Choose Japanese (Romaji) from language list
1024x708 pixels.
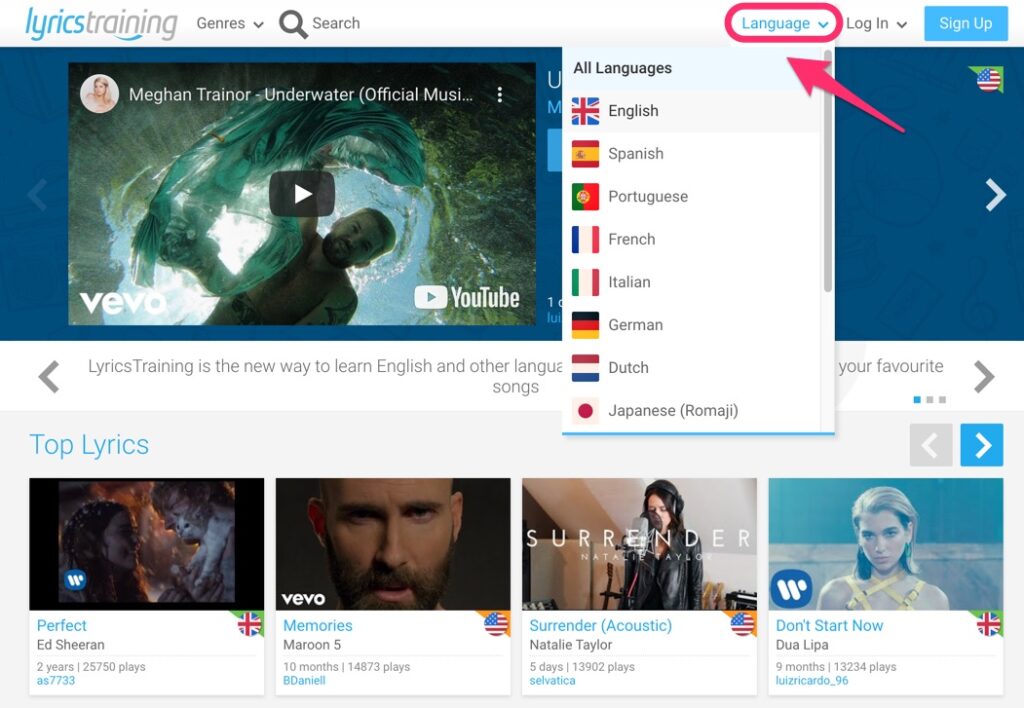[x=672, y=410]
